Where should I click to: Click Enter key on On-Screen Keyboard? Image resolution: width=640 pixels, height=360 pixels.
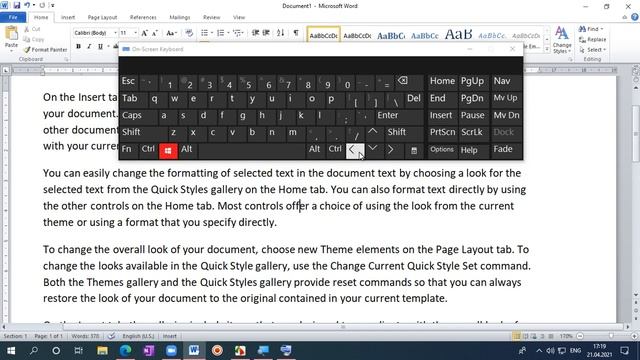tap(398, 116)
